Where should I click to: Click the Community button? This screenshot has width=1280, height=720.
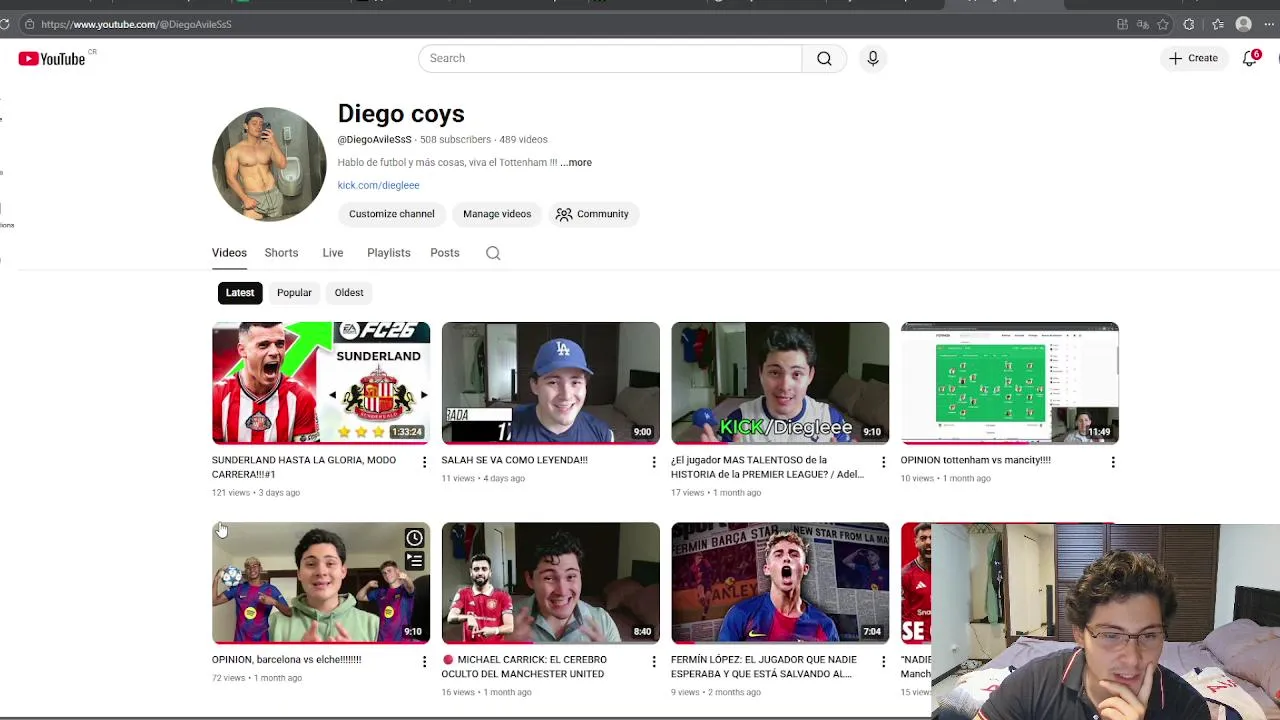[x=593, y=214]
